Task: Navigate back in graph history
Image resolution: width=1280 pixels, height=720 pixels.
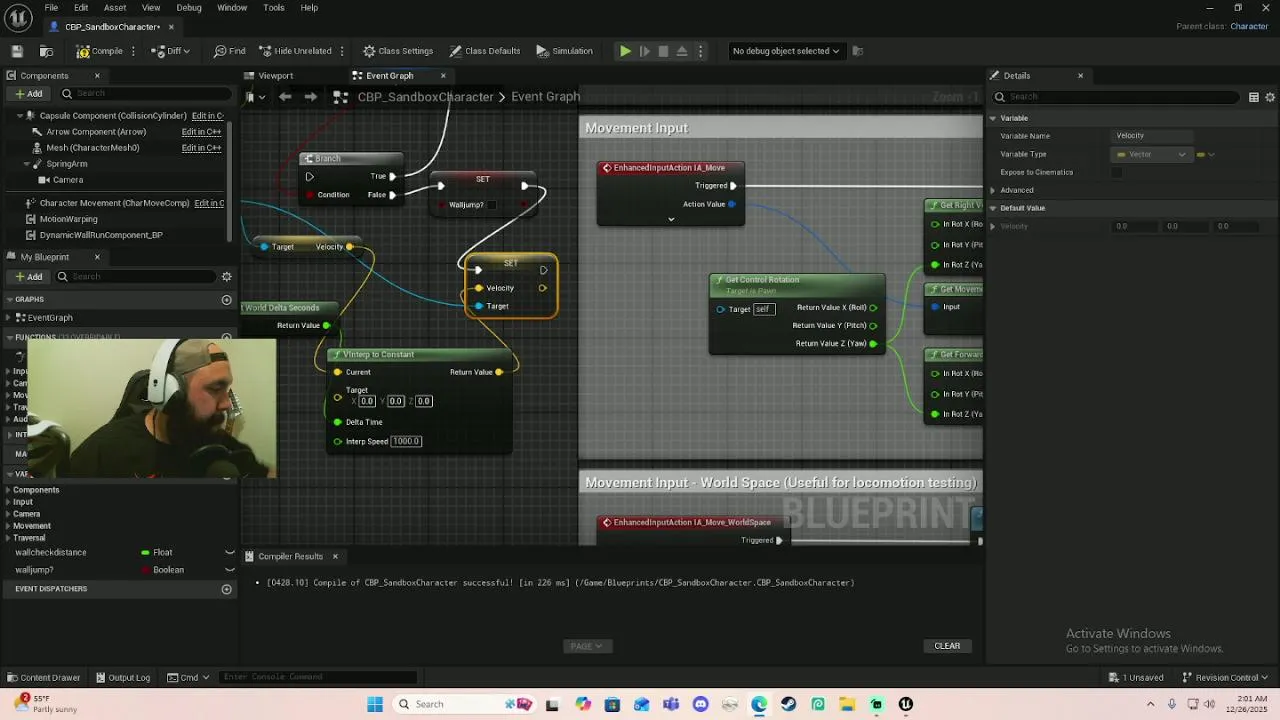Action: 285,97
